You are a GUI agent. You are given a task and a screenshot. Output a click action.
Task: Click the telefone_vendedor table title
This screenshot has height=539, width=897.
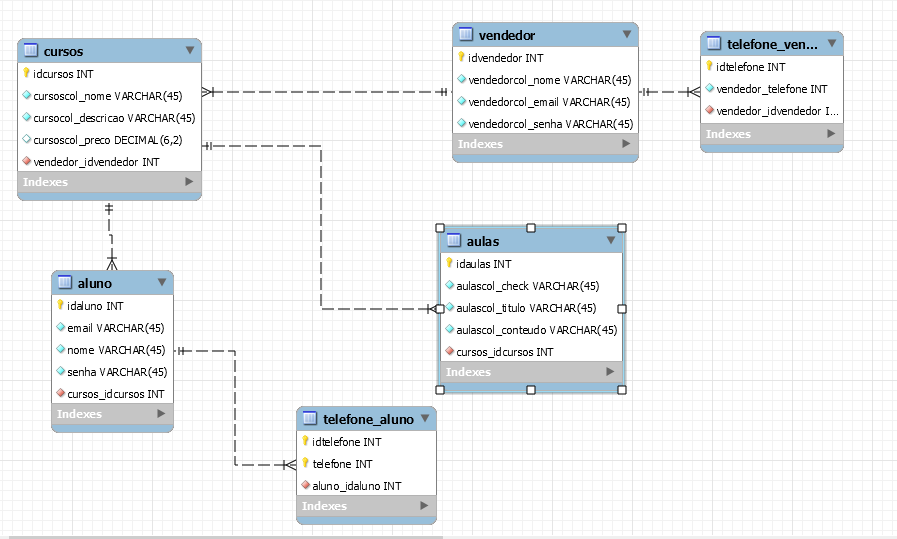click(772, 44)
